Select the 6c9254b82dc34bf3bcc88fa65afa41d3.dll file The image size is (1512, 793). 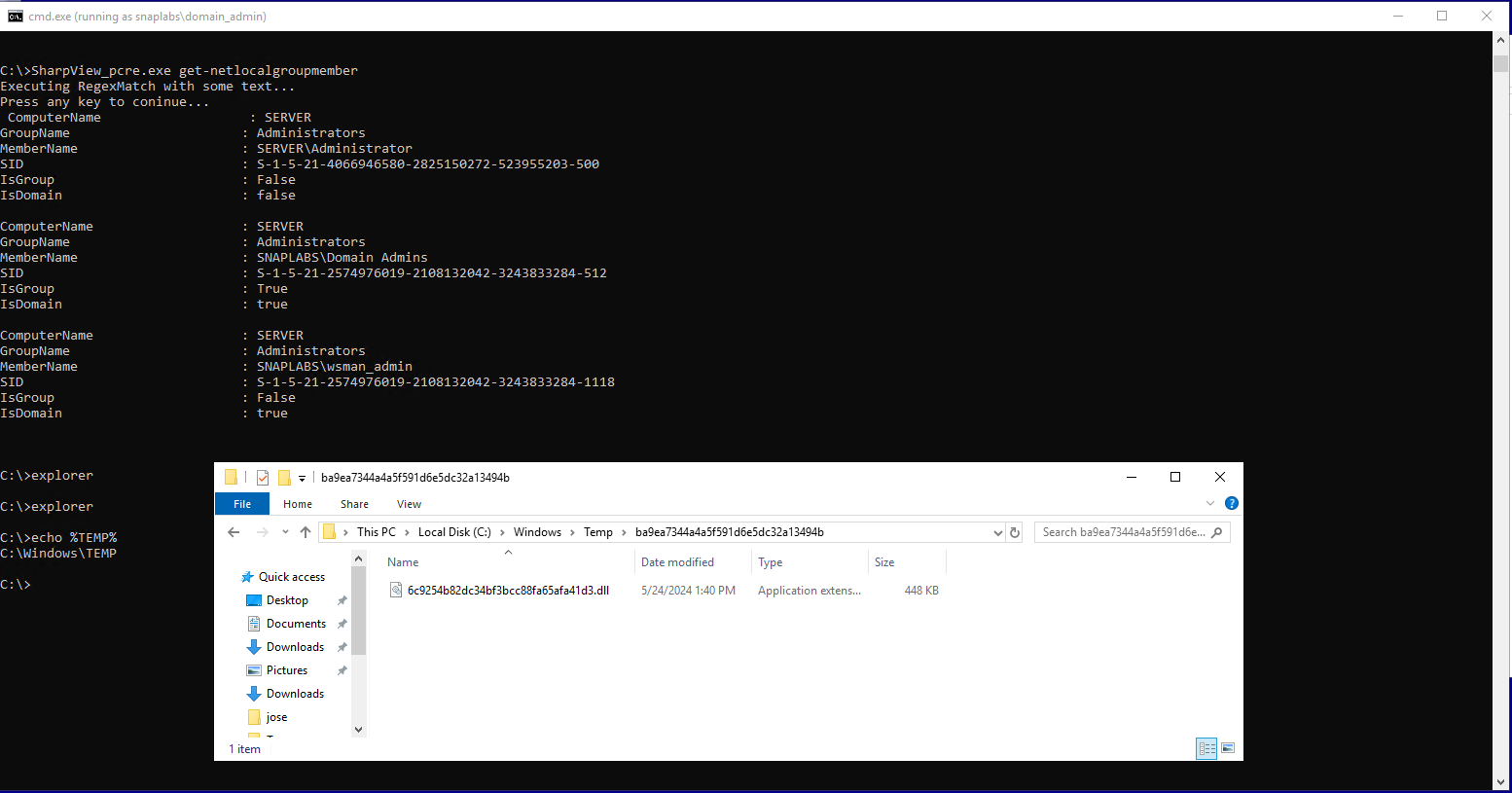pyautogui.click(x=508, y=591)
